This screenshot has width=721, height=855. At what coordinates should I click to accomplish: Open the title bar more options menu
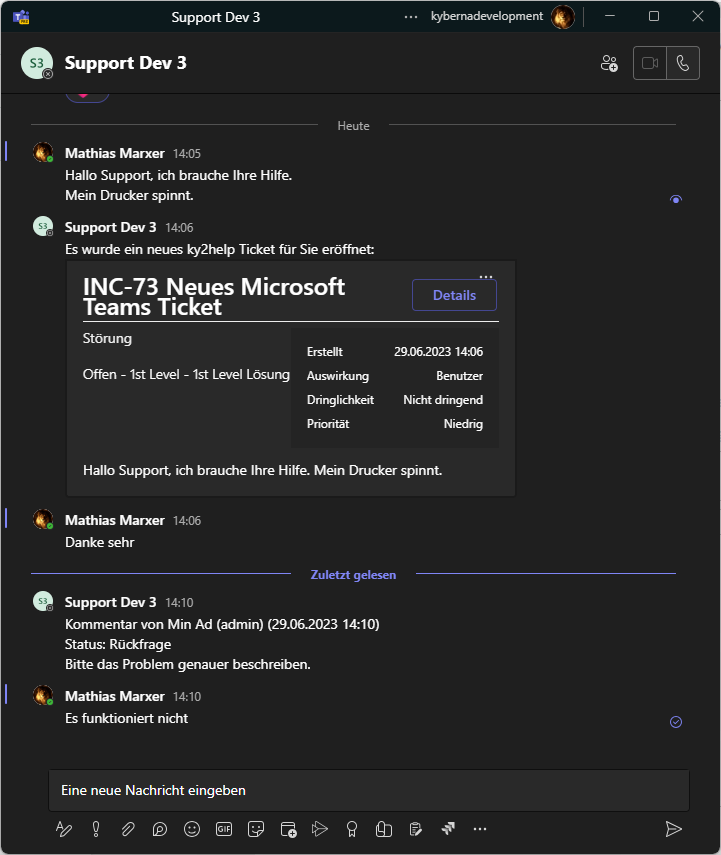tap(410, 16)
